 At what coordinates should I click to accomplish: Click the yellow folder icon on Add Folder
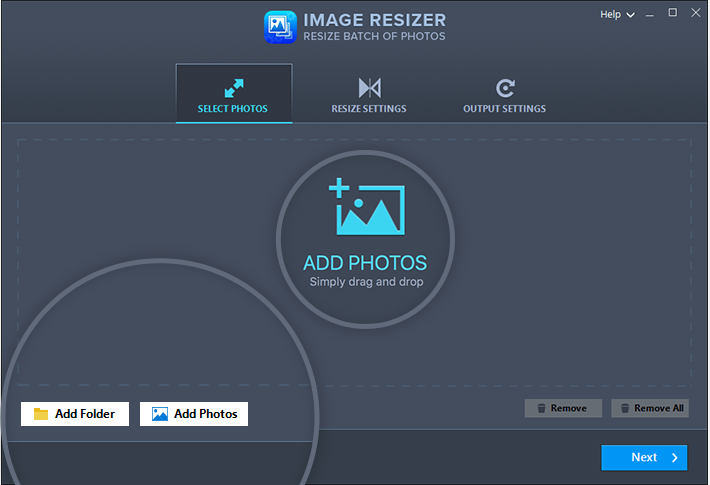[41, 414]
